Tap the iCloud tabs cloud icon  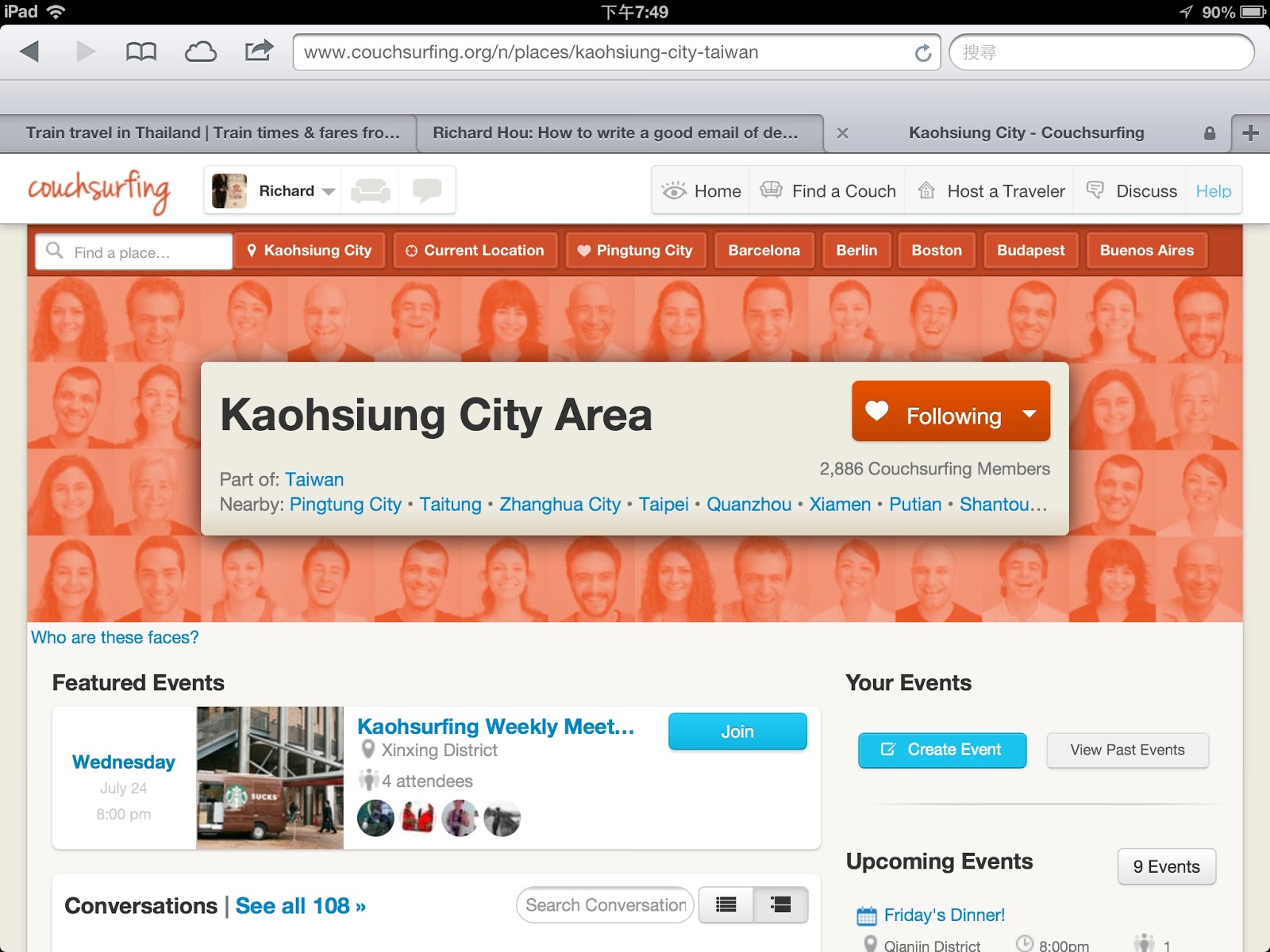tap(201, 51)
